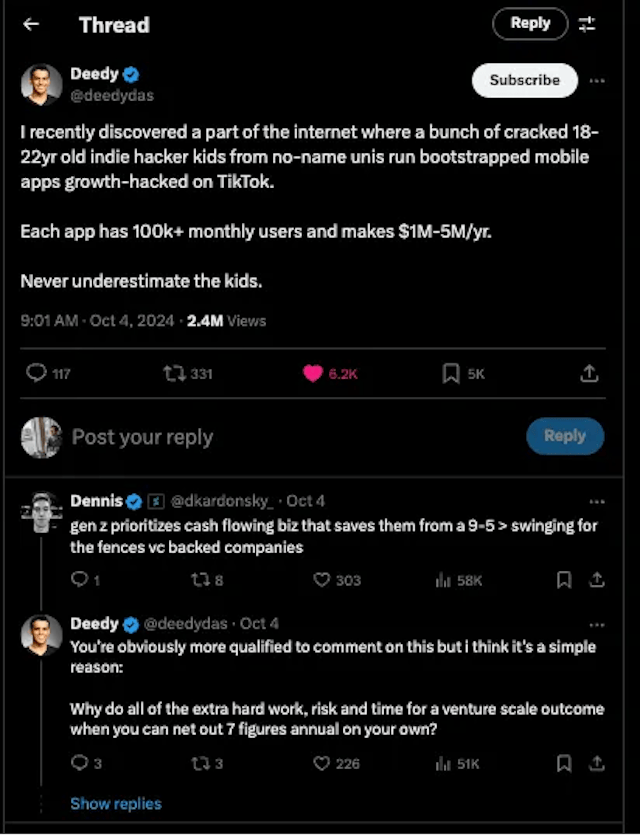The height and width of the screenshot is (837, 640).
Task: Open comments on Deedy's main post
Action: click(x=37, y=373)
